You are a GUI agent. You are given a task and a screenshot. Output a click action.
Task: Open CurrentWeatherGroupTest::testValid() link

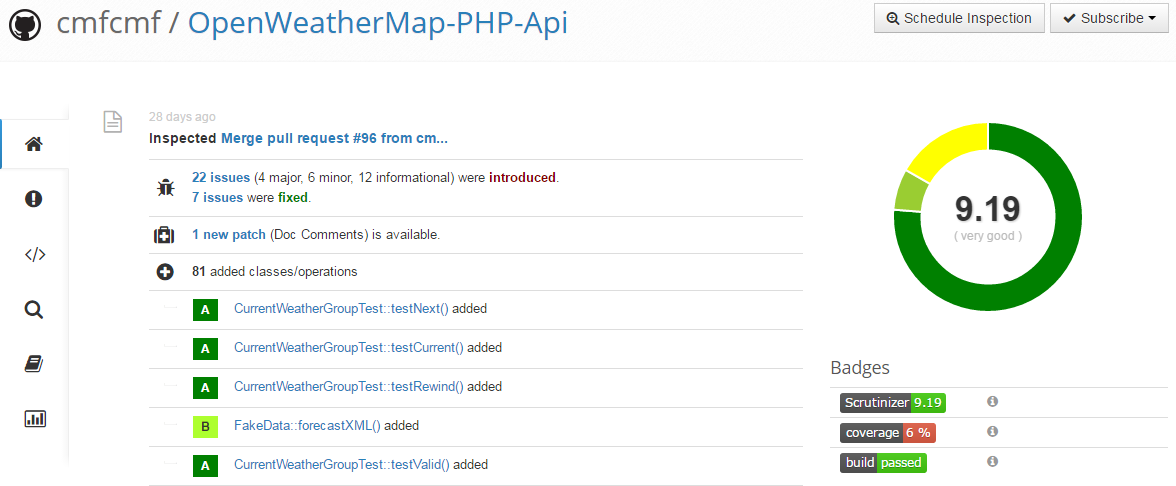(342, 464)
